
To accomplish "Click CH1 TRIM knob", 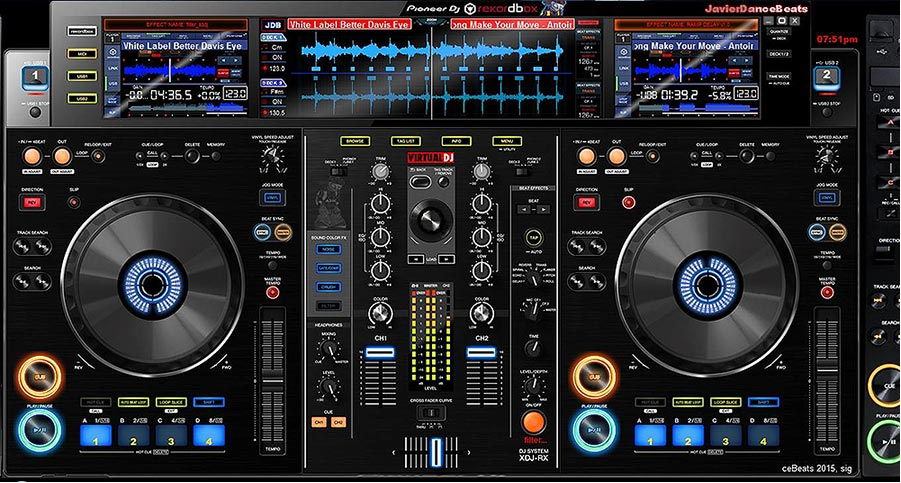I will point(380,171).
